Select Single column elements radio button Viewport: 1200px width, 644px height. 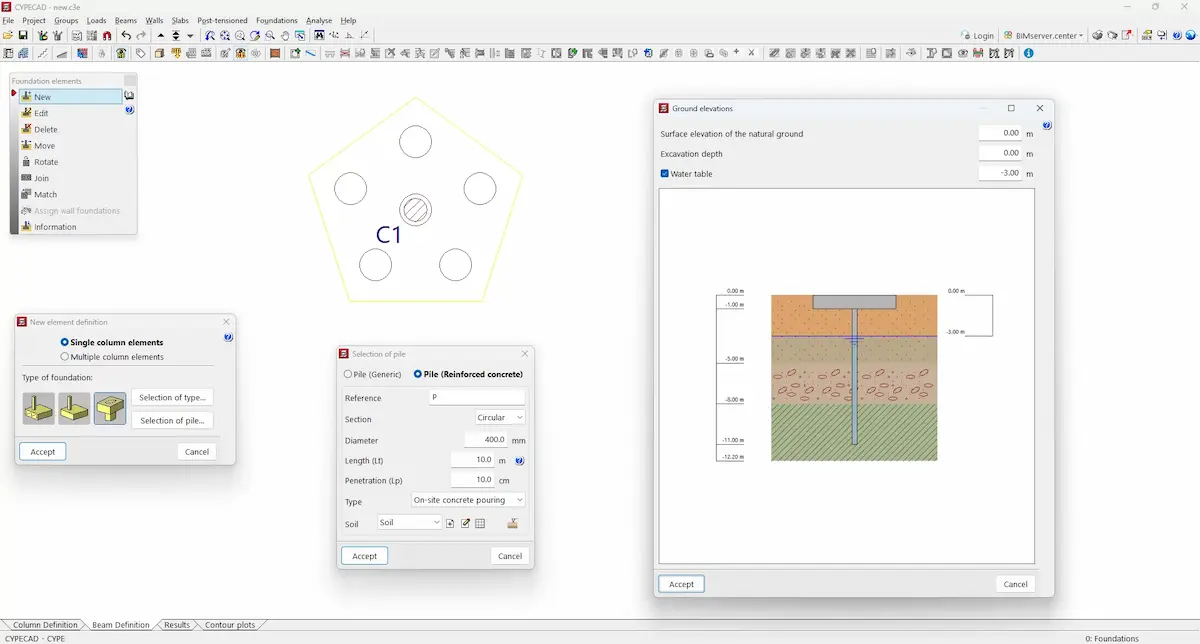tap(65, 342)
